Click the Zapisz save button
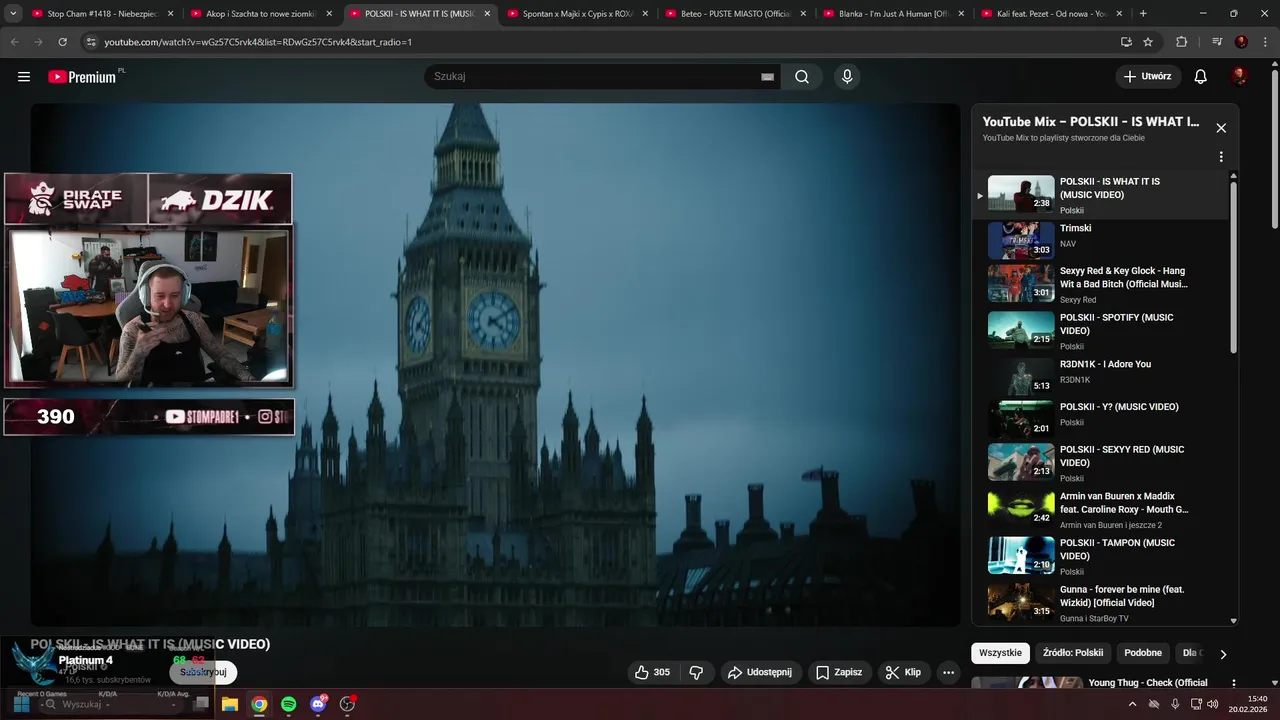The height and width of the screenshot is (720, 1280). click(839, 672)
